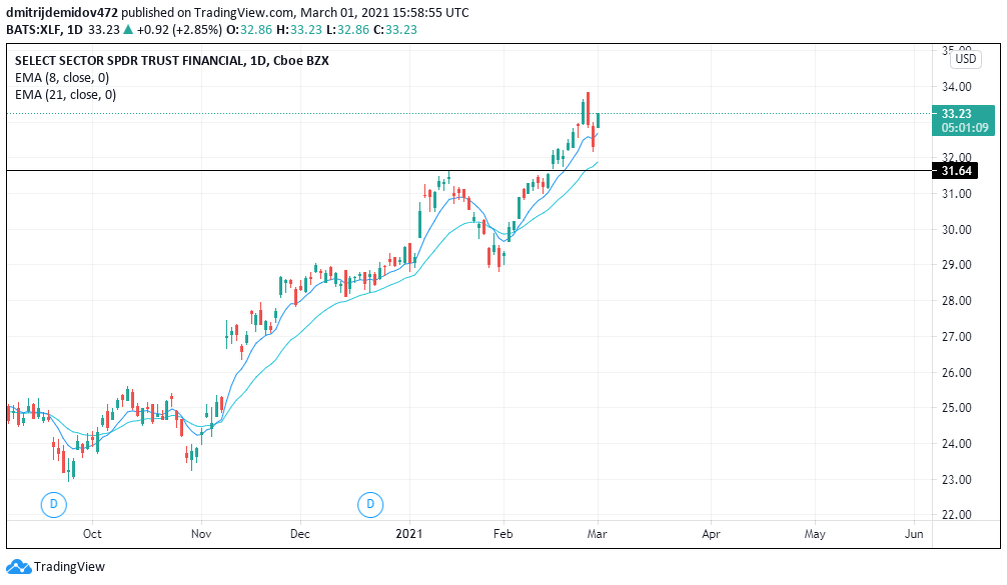Click the low value L:32.86
1007x585 pixels.
click(347, 30)
